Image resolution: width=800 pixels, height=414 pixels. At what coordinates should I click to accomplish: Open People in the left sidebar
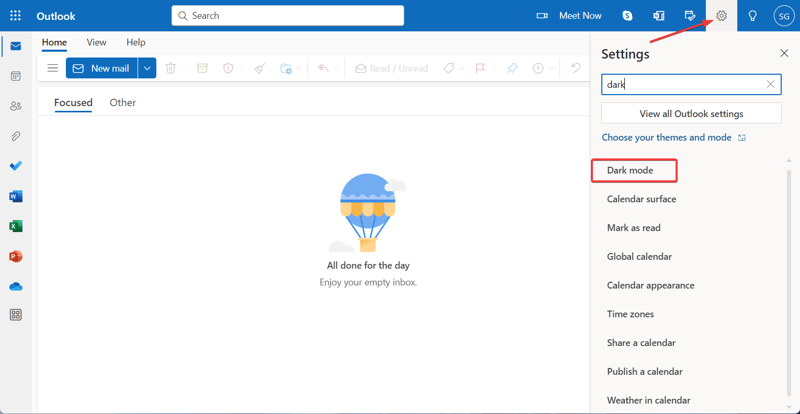click(x=16, y=106)
